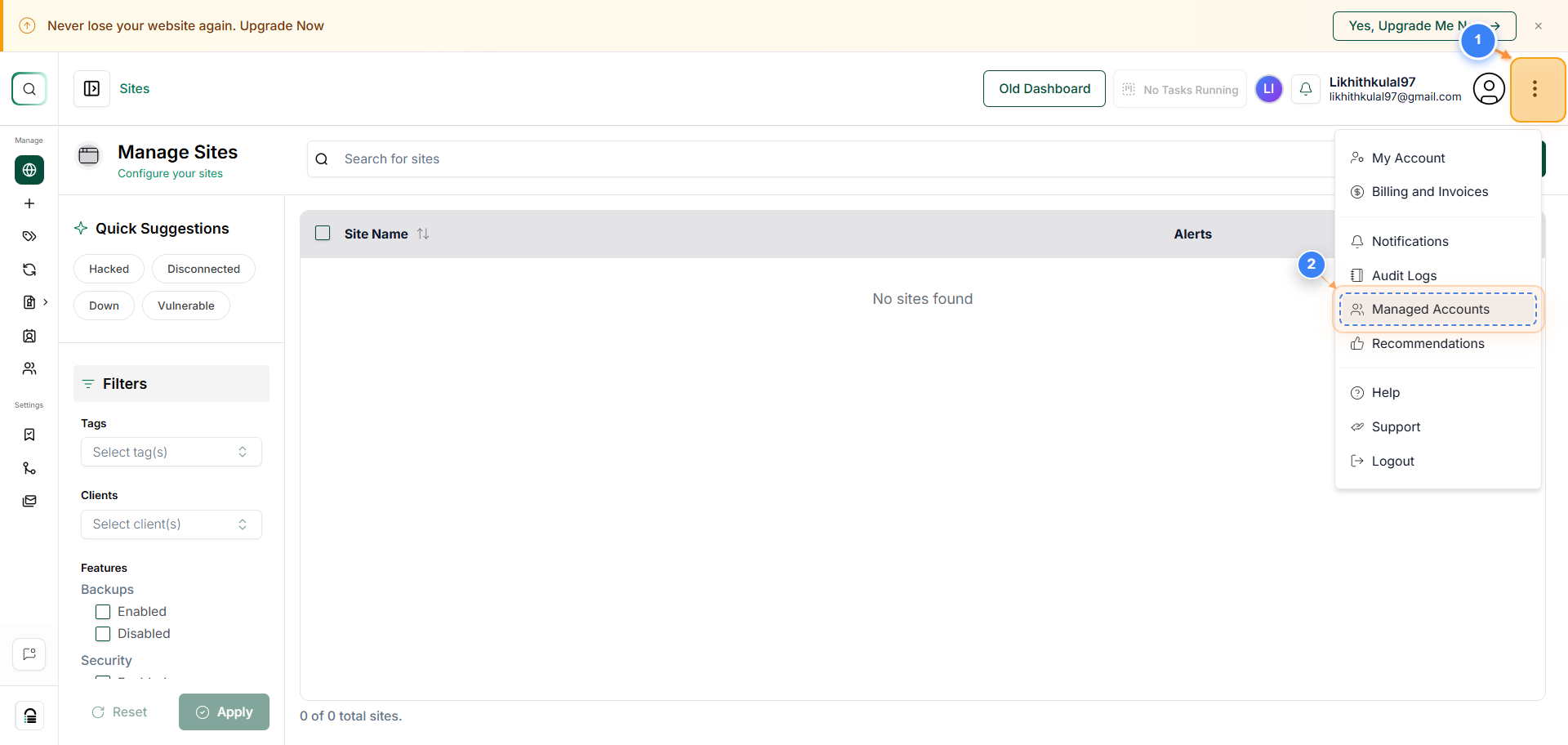The image size is (1568, 745).
Task: Open the sync refresh icon in sidebar
Action: (29, 270)
